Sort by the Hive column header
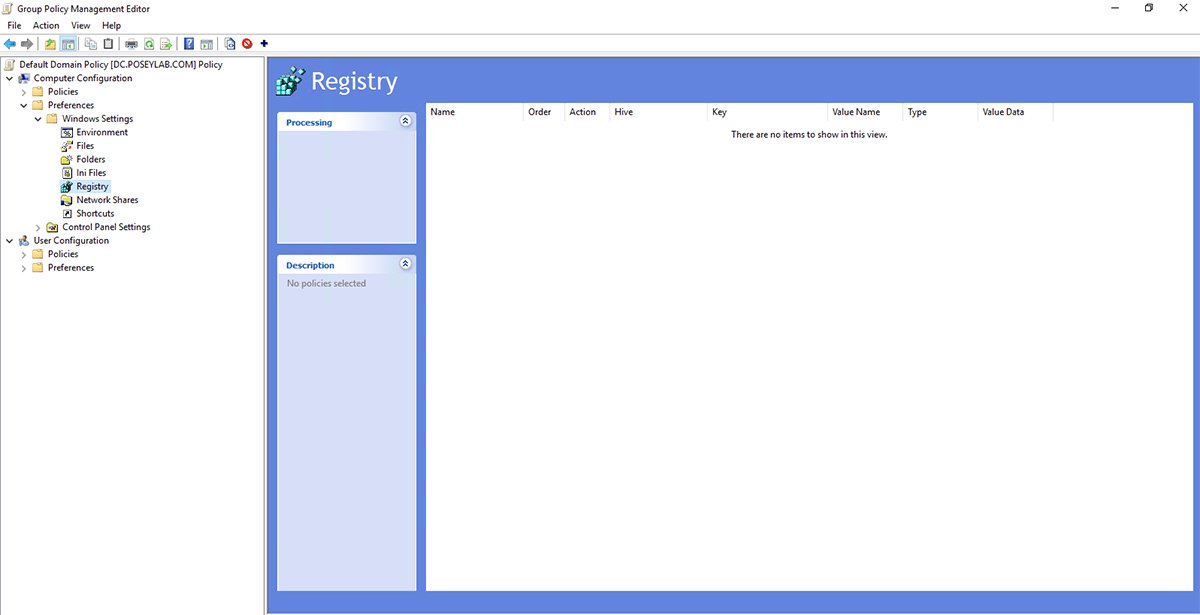1200x615 pixels. [624, 112]
